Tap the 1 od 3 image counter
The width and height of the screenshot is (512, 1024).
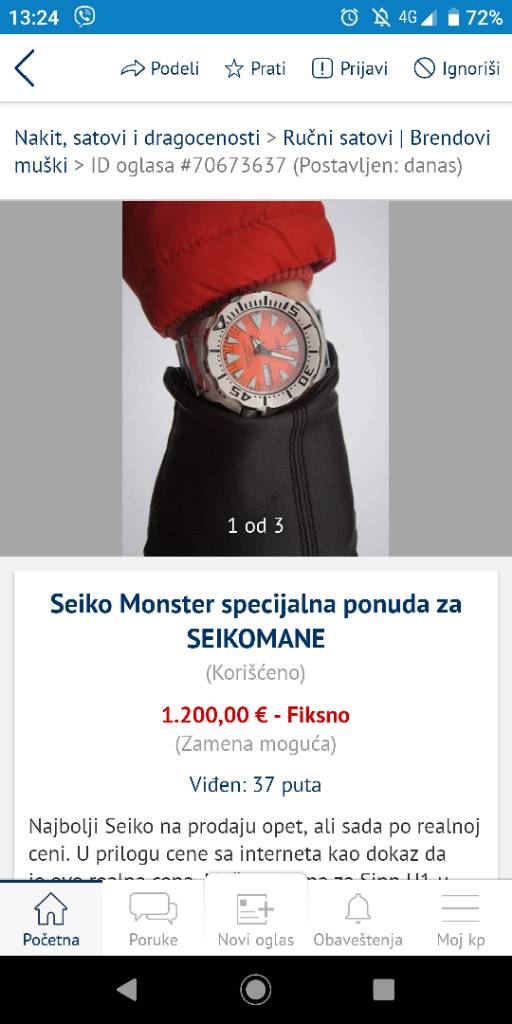click(x=255, y=525)
